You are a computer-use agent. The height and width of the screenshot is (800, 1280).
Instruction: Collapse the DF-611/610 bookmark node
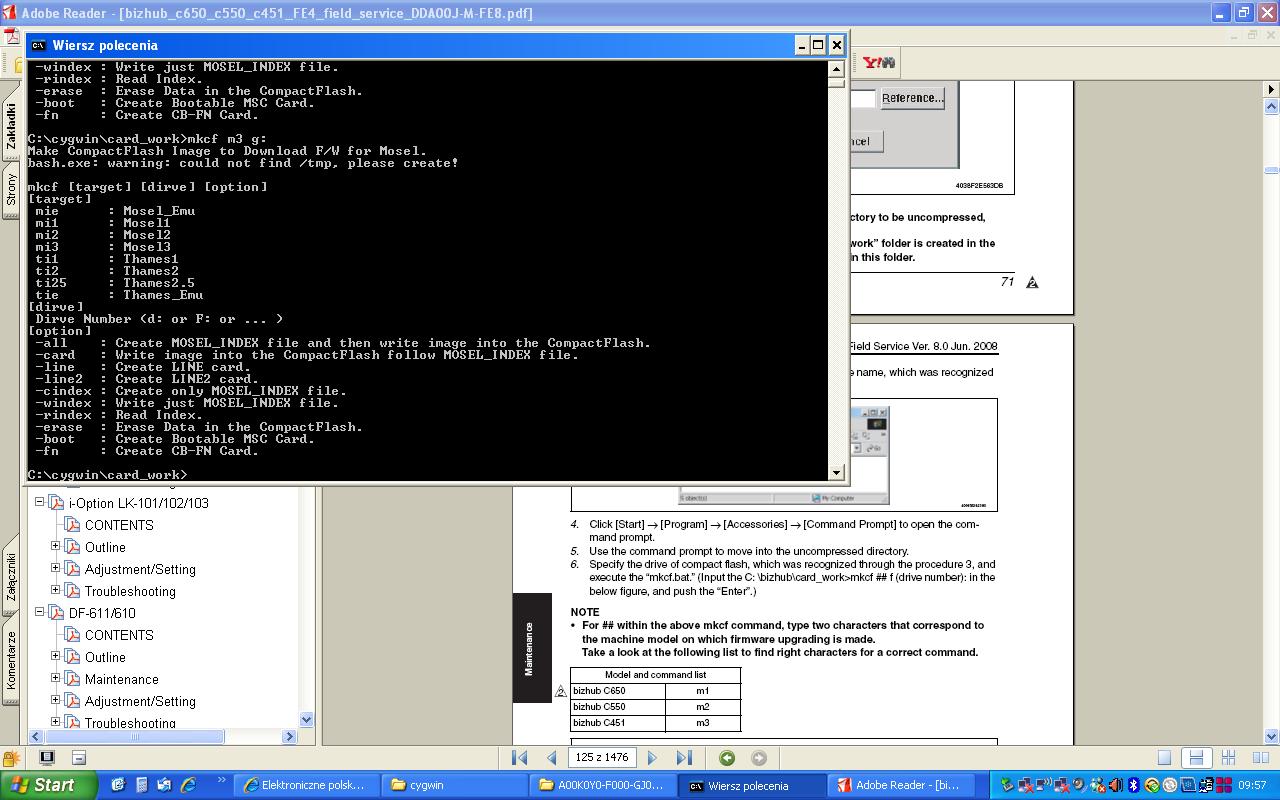click(x=40, y=613)
